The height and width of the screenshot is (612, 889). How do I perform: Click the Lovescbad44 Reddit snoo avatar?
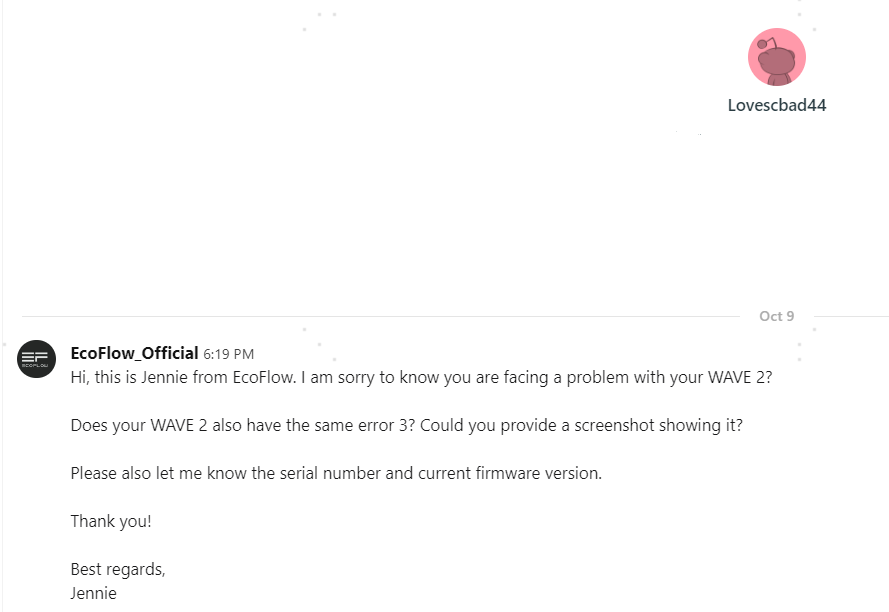click(776, 57)
